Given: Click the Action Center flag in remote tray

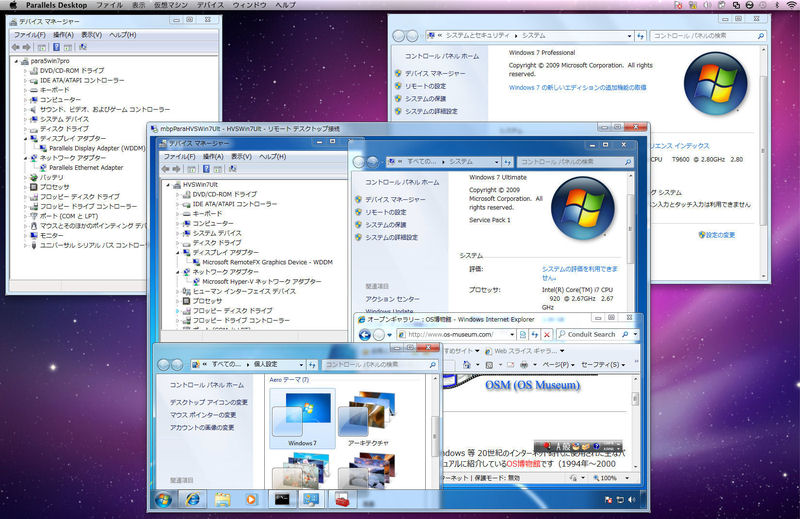Looking at the screenshot, I should tap(608, 500).
